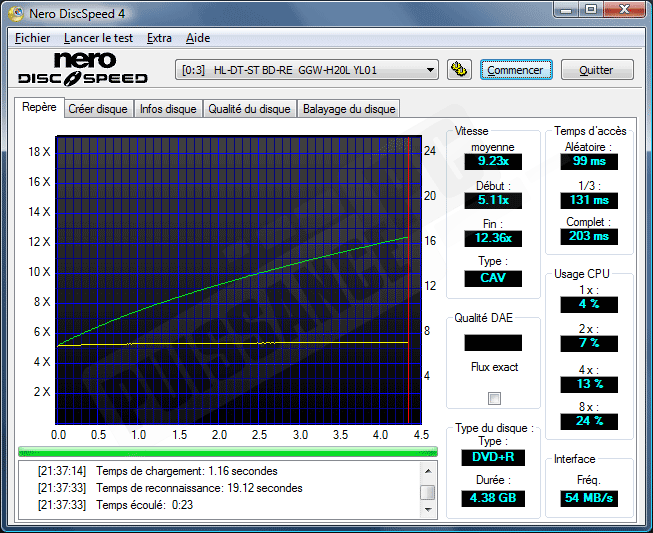Screen dimensions: 653x533
Task: Open the options icon beside drive selector
Action: [x=459, y=70]
